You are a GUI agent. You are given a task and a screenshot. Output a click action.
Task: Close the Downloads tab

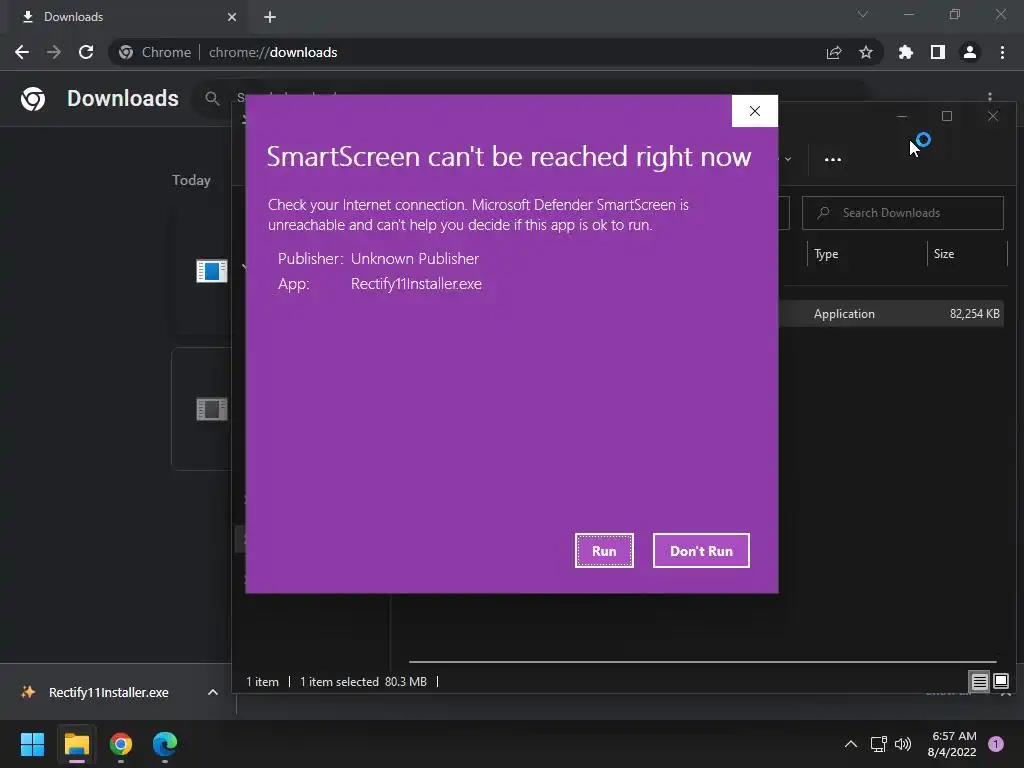pyautogui.click(x=232, y=17)
